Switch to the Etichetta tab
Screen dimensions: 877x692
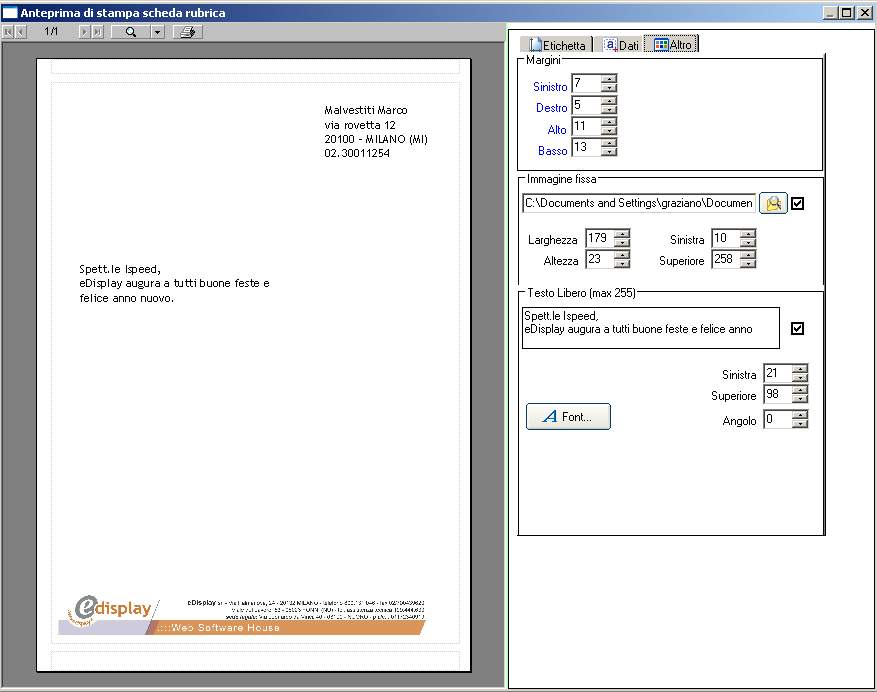pyautogui.click(x=559, y=45)
